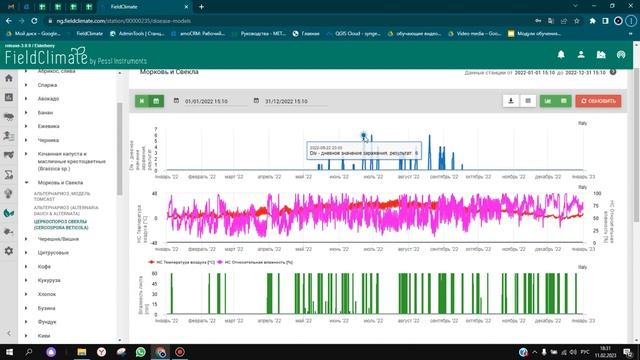Switch to the FieldClimate browser tab
Image resolution: width=640 pixels, height=360 pixels.
144,7
